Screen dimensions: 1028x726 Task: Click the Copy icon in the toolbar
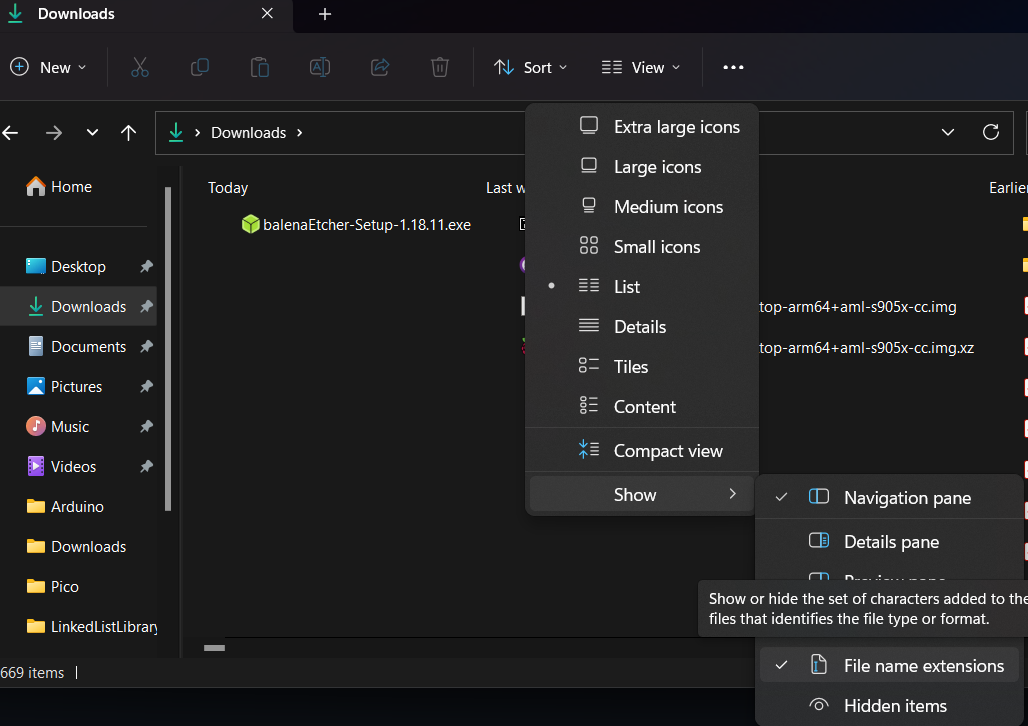click(x=200, y=67)
